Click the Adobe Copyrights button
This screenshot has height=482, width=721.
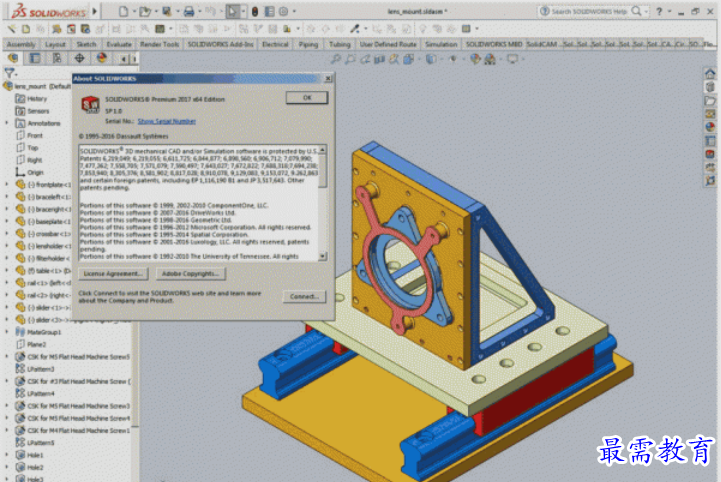click(190, 274)
